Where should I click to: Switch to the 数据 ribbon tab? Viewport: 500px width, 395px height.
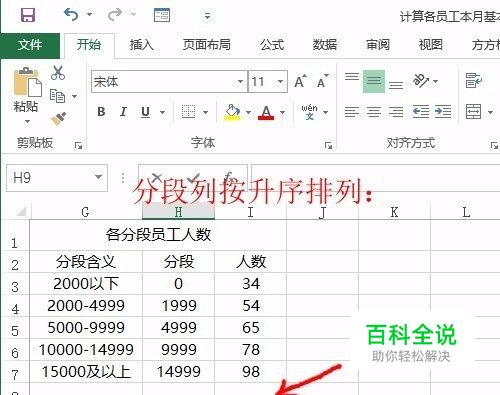tap(325, 45)
